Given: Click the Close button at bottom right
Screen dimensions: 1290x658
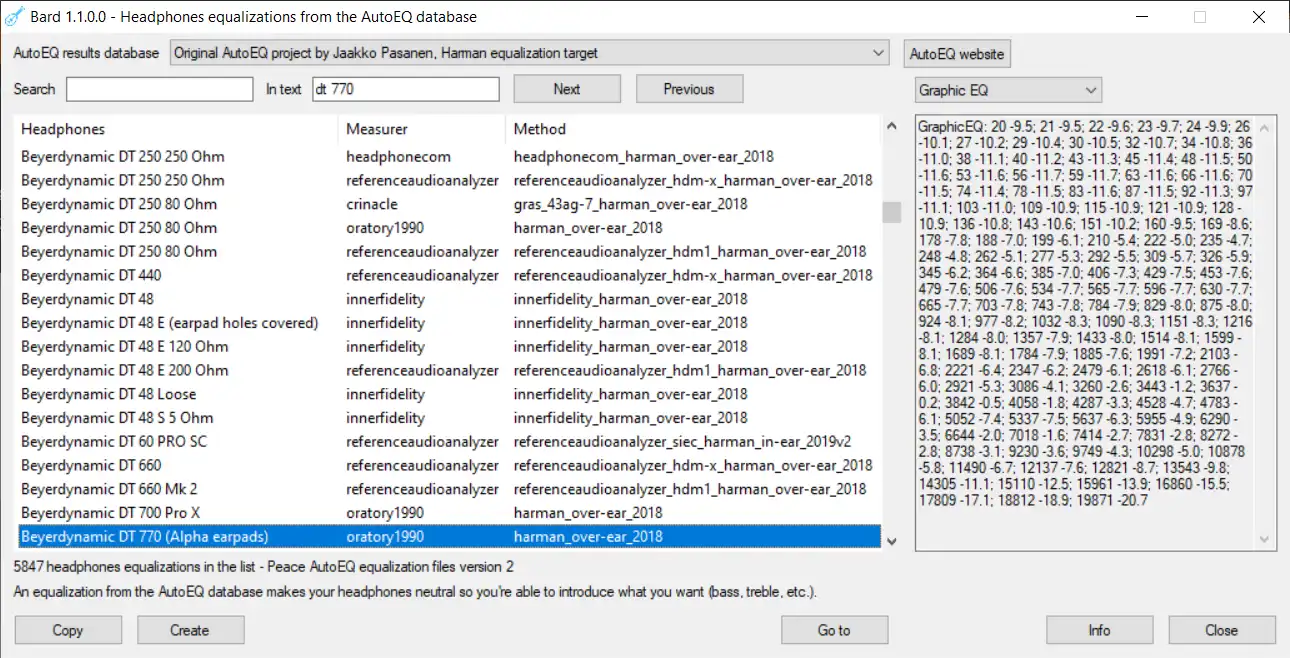Looking at the screenshot, I should tap(1222, 630).
